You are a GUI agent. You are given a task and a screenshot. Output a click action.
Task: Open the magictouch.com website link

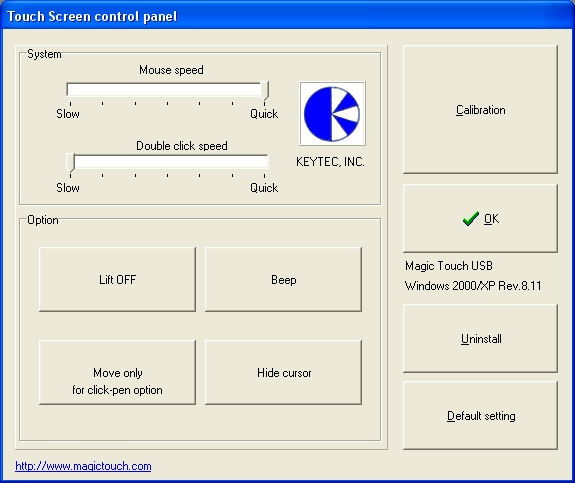coord(83,466)
